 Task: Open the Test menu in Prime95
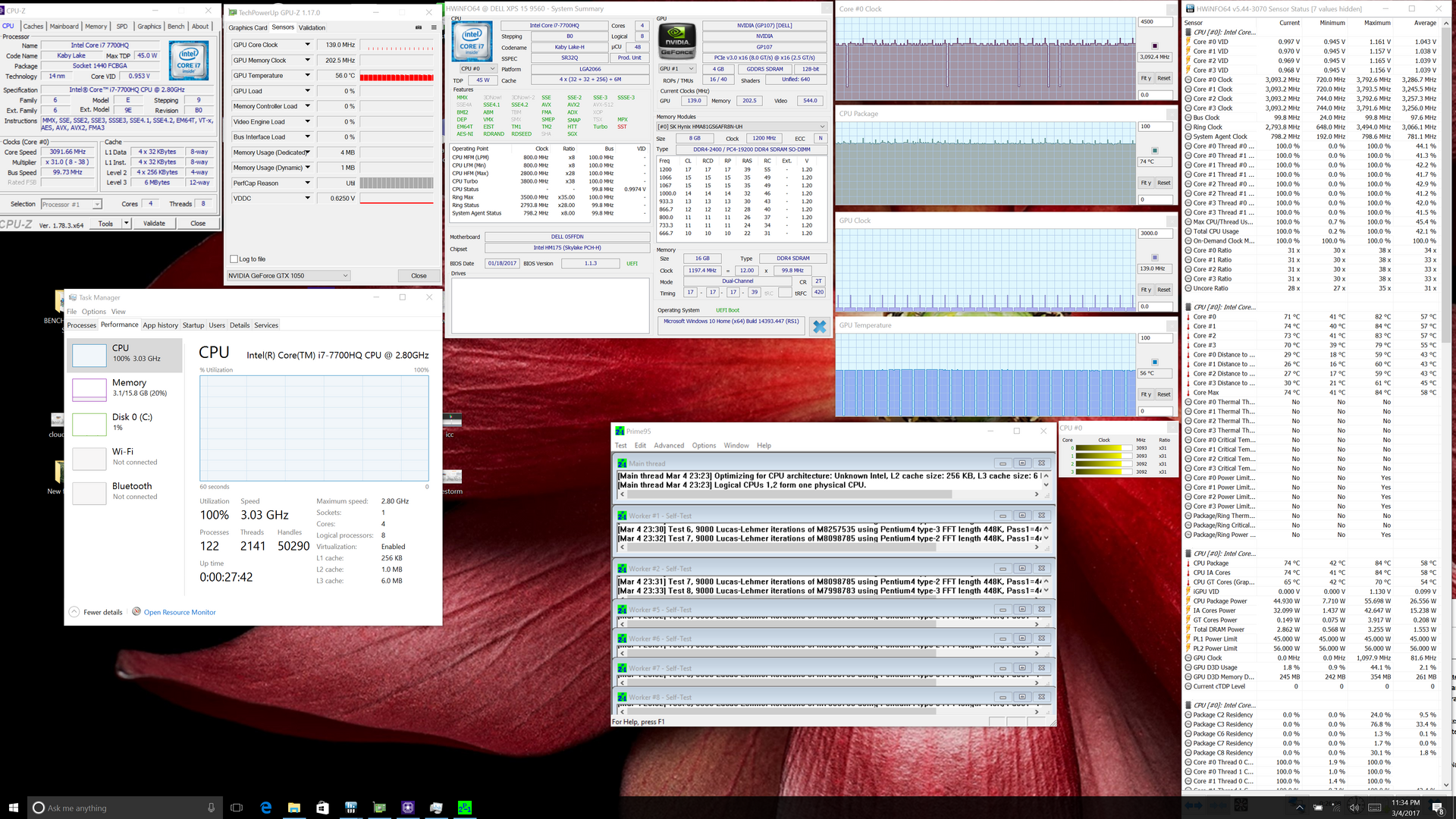pyautogui.click(x=620, y=445)
